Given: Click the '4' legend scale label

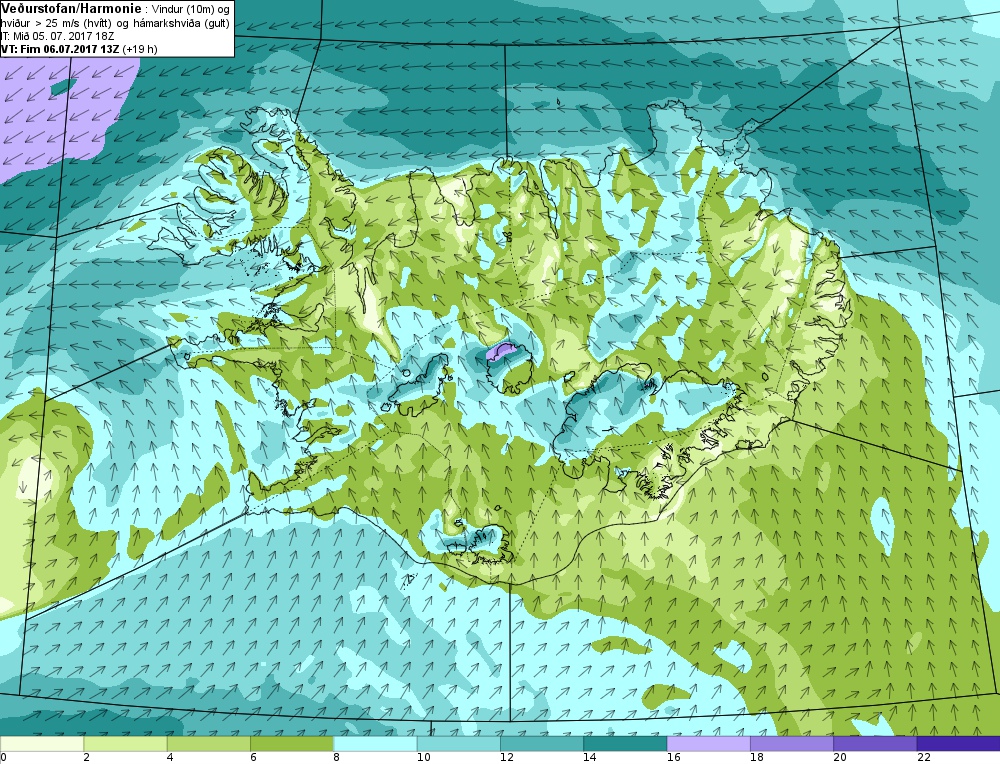Looking at the screenshot, I should (x=170, y=758).
